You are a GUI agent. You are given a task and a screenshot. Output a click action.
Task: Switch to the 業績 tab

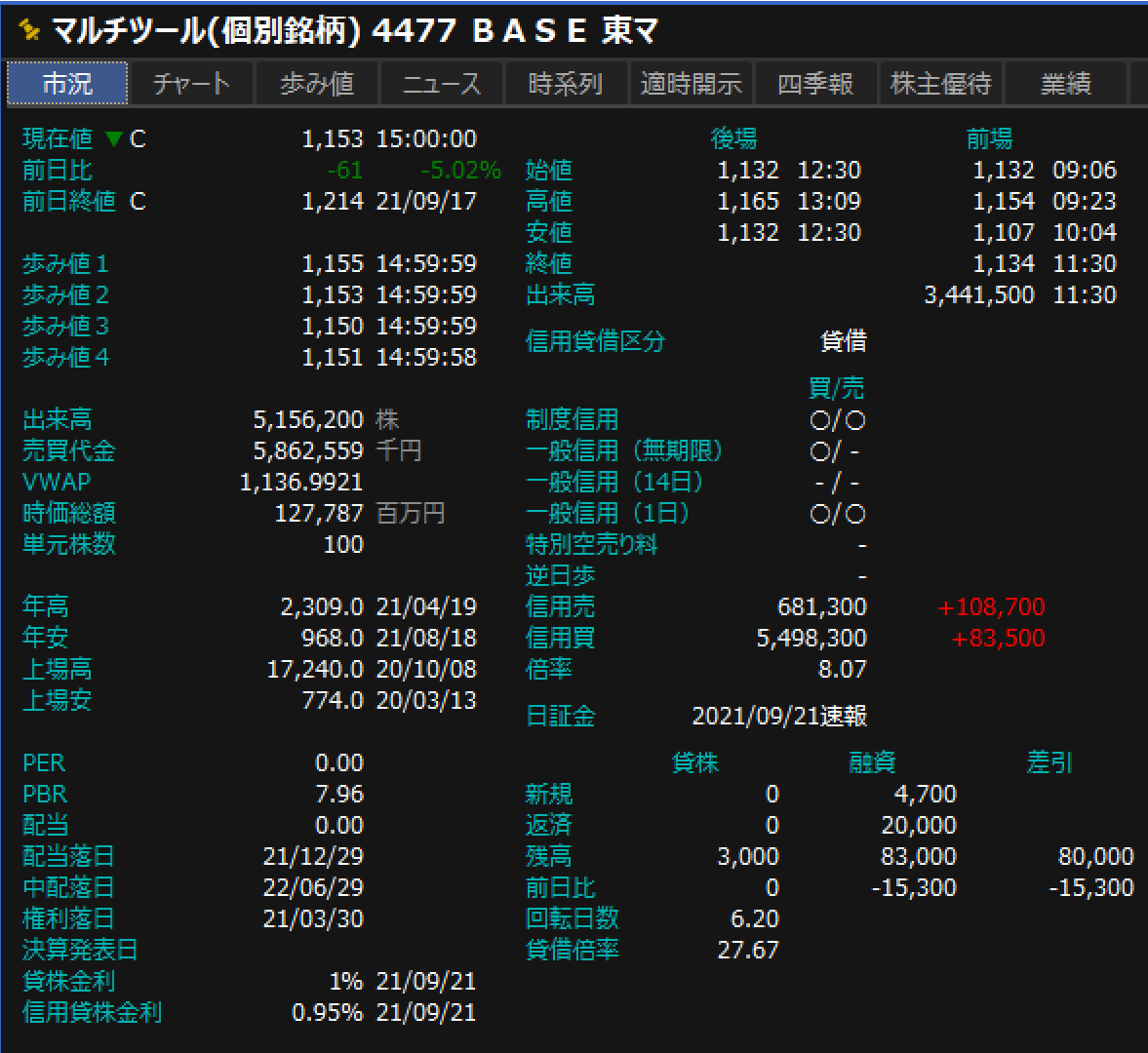[x=1066, y=84]
